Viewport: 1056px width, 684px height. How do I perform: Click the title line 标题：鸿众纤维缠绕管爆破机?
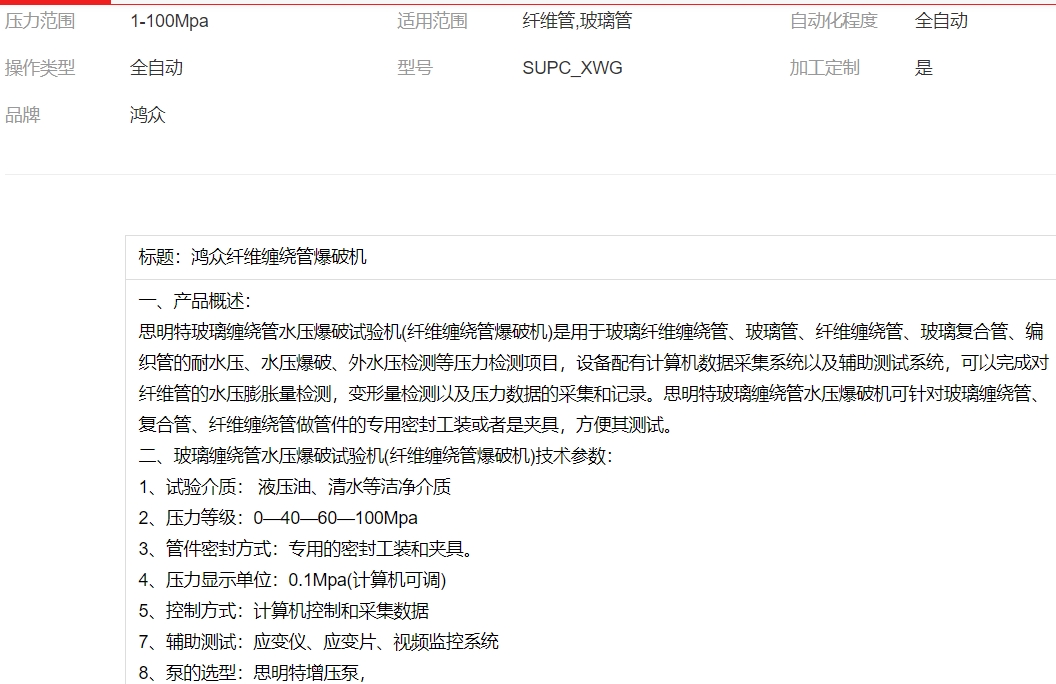point(253,257)
